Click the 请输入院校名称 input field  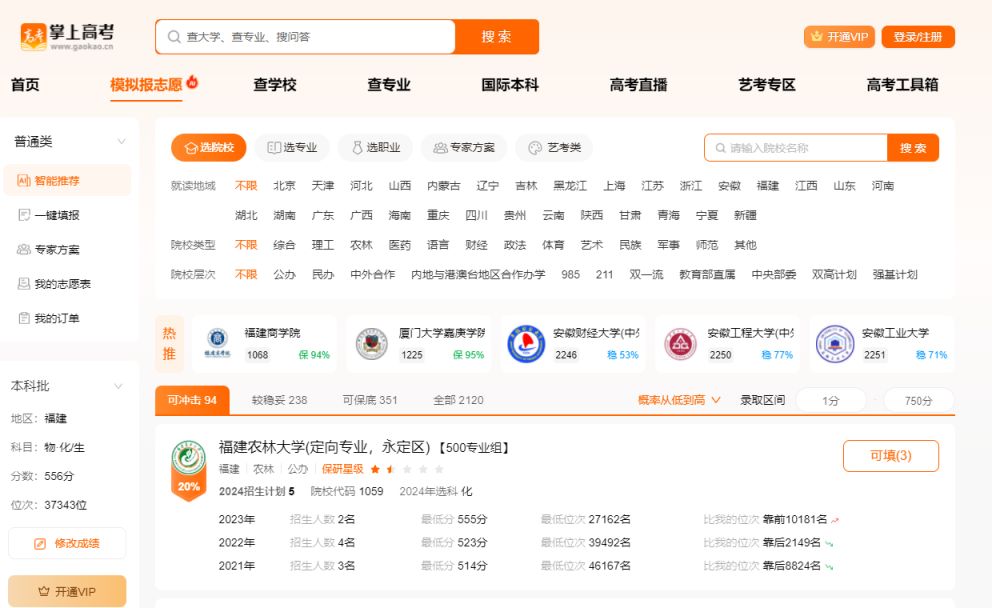(x=796, y=148)
